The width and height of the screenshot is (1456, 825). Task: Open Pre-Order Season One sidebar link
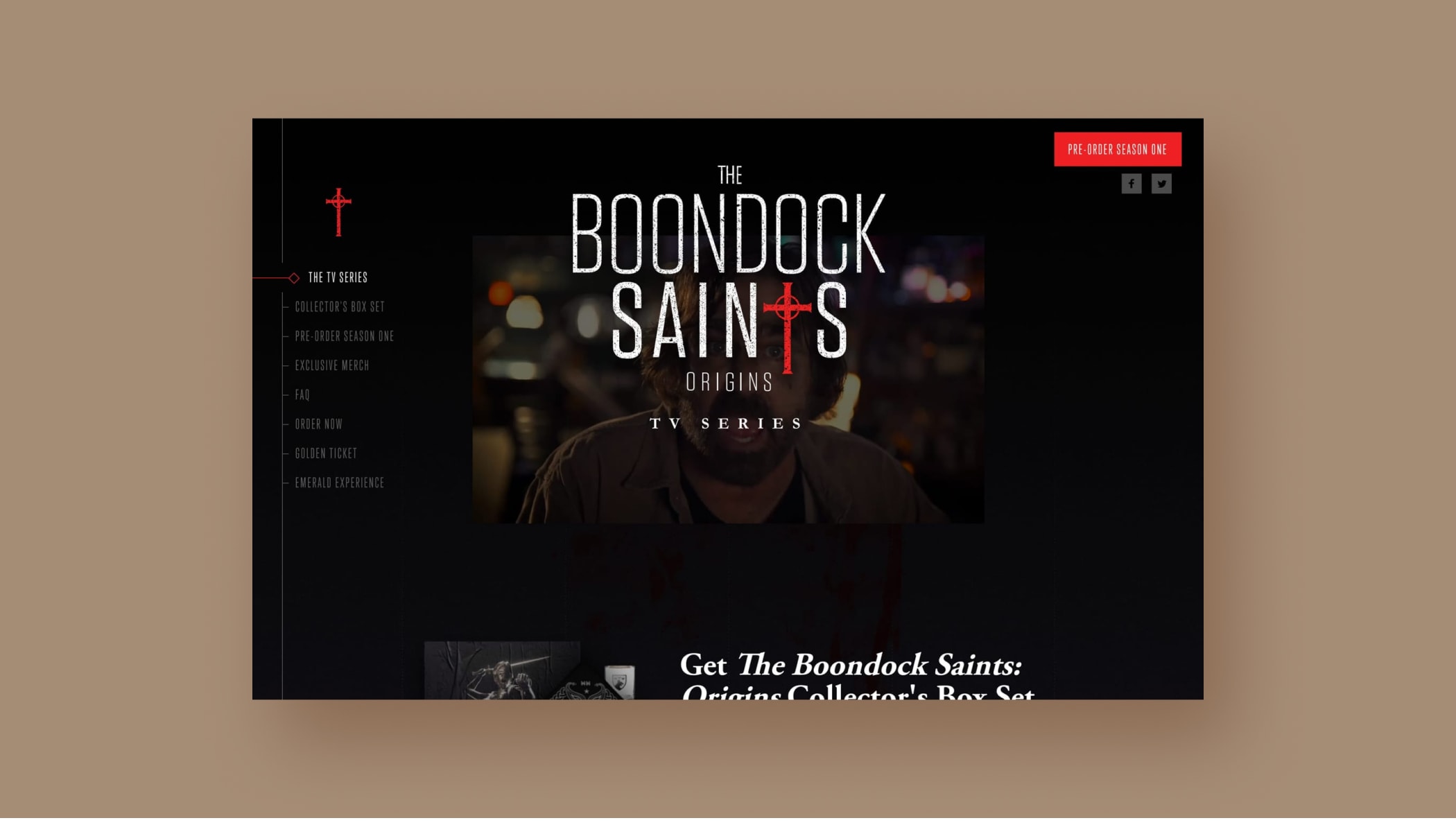tap(345, 336)
